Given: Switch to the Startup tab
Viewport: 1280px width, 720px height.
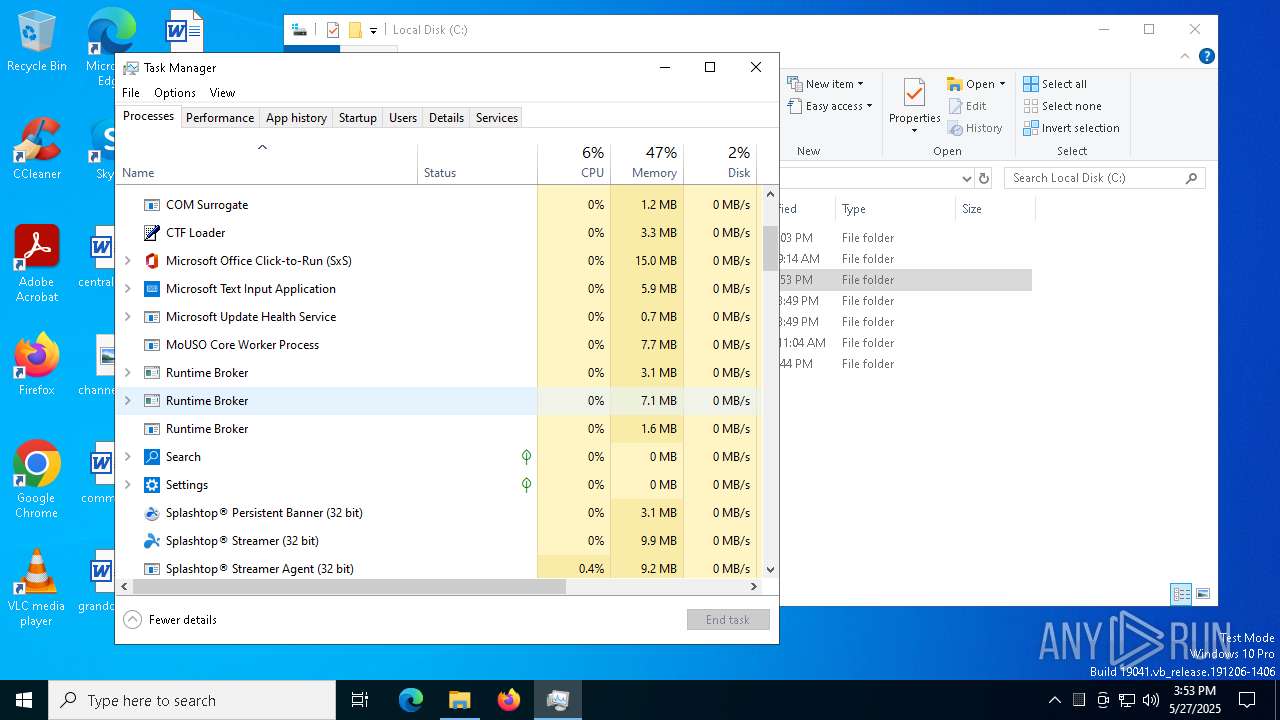Looking at the screenshot, I should [357, 118].
